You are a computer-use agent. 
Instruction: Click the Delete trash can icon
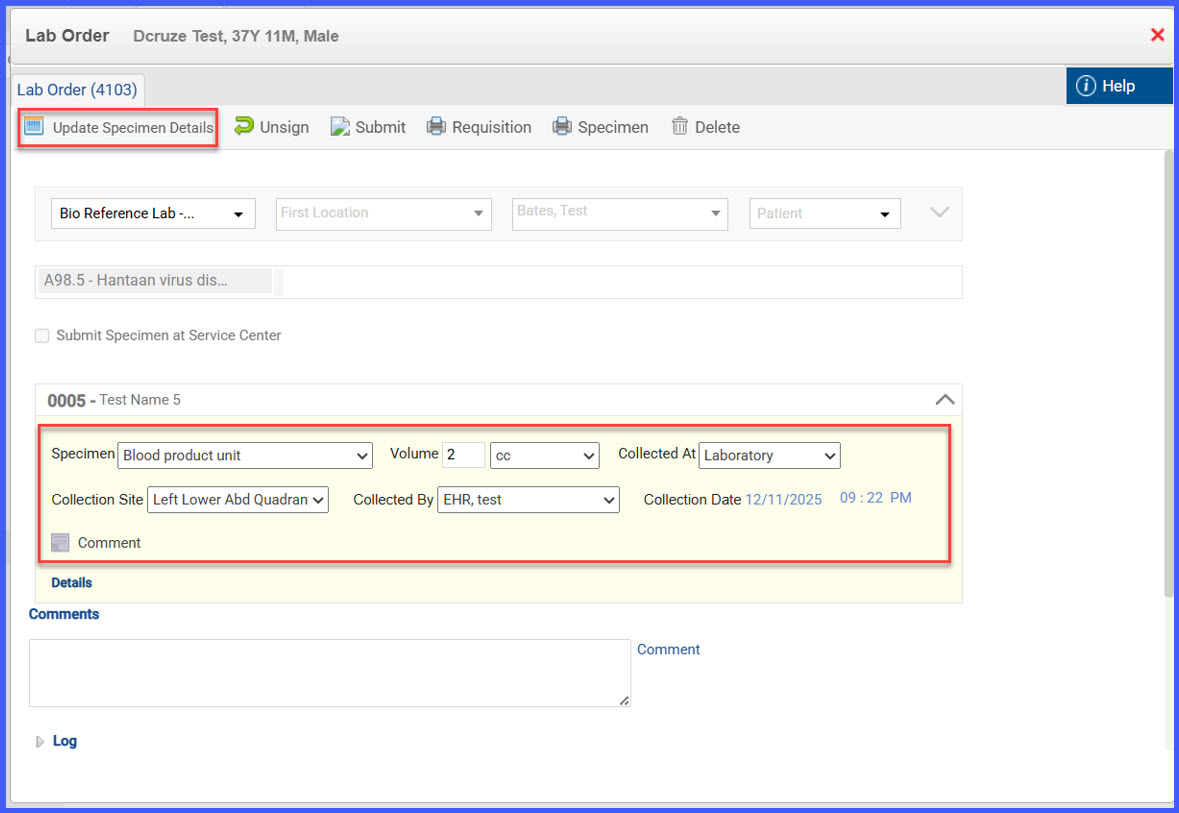(x=680, y=126)
